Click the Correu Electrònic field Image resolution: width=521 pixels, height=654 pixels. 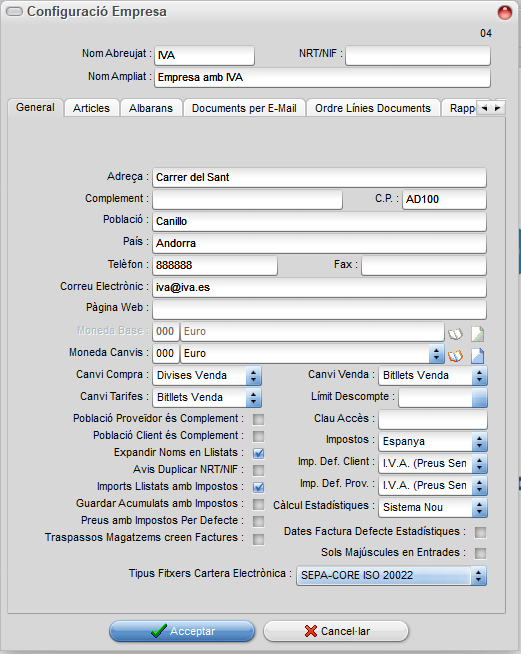point(319,288)
